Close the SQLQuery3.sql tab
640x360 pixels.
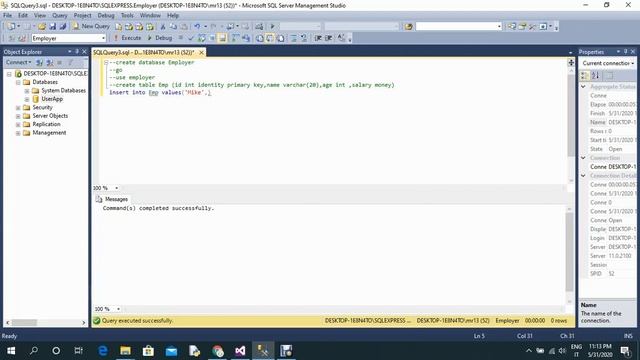[201, 53]
